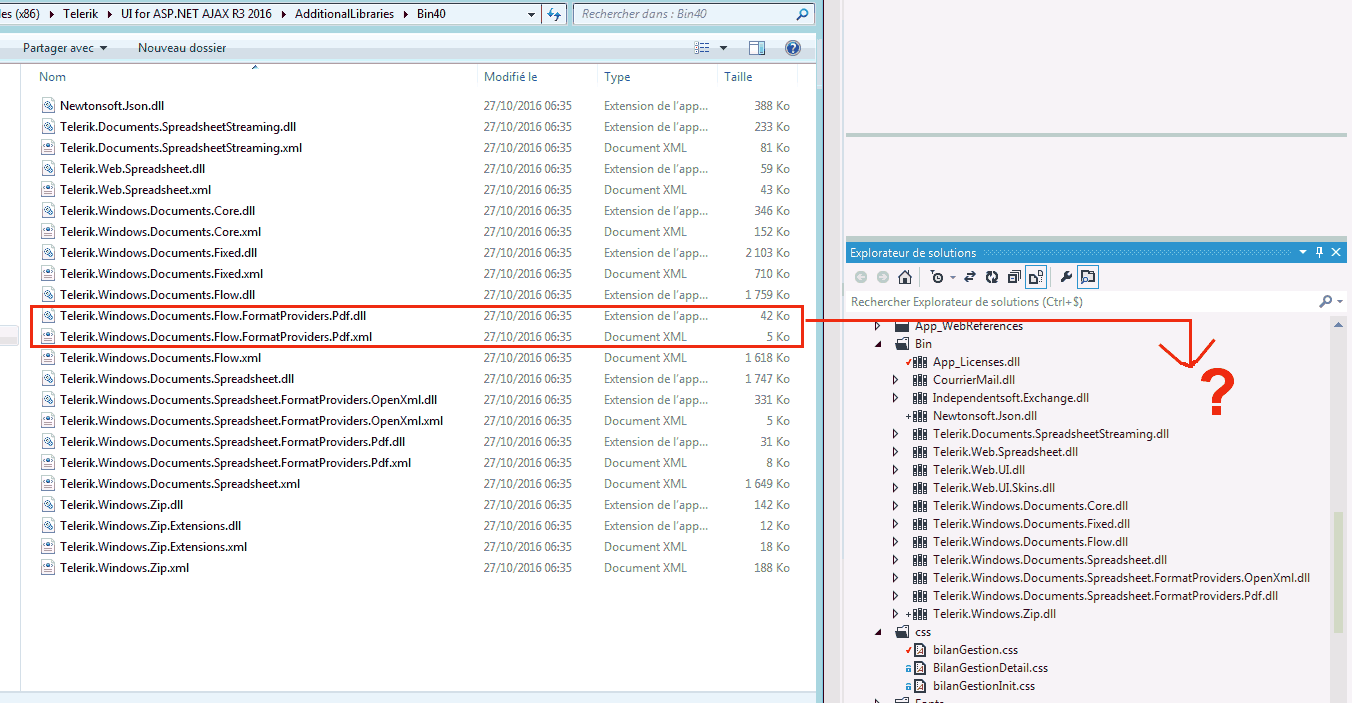This screenshot has height=703, width=1352.
Task: Toggle the Preview Selected Items button
Action: tap(1088, 277)
